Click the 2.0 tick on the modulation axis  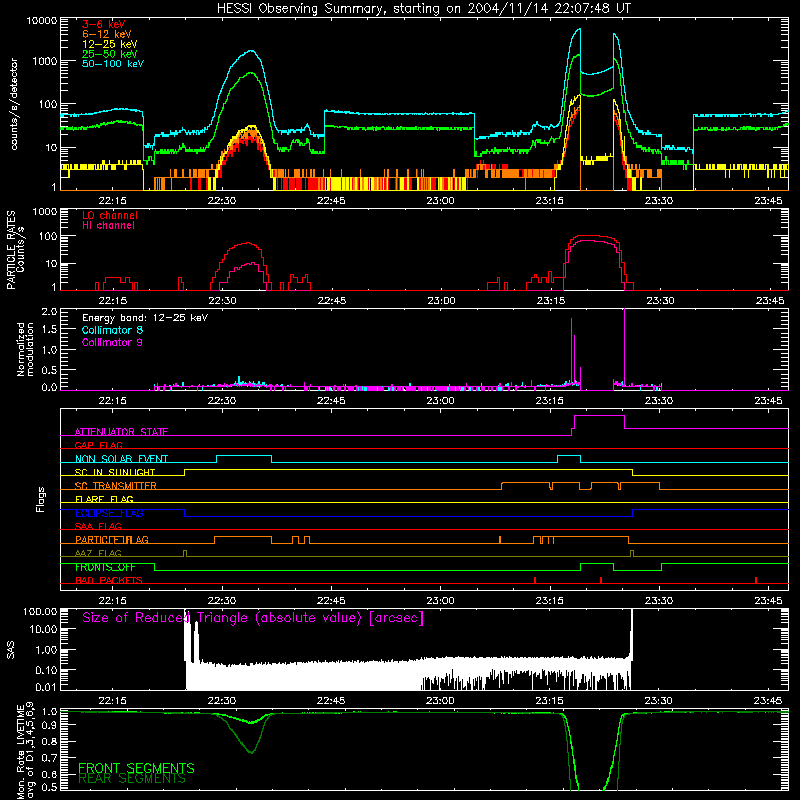tap(49, 312)
